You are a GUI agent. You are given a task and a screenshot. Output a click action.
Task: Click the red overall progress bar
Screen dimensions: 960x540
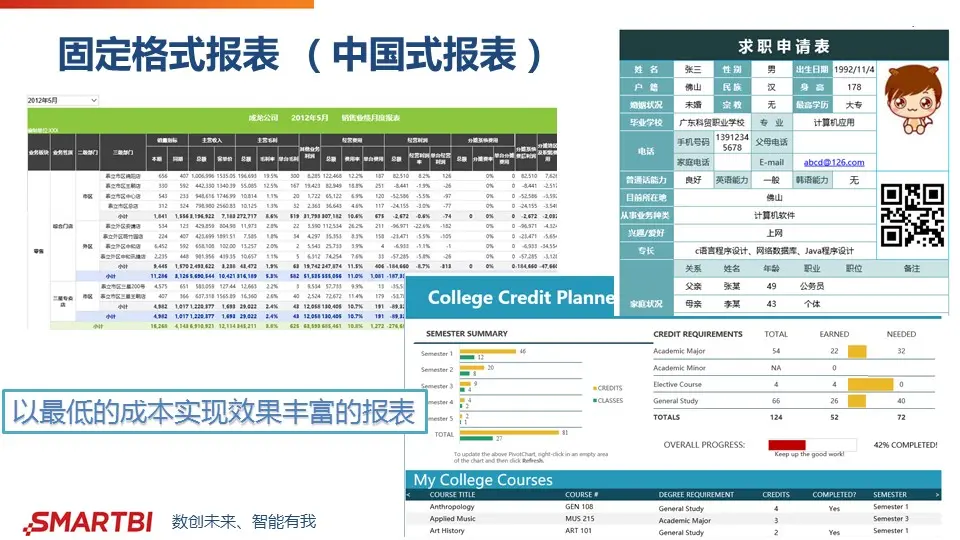[x=787, y=445]
